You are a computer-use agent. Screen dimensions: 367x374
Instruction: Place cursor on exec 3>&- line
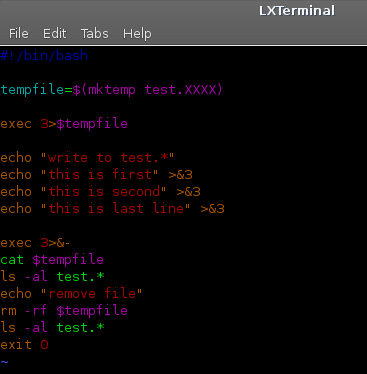(x=35, y=243)
